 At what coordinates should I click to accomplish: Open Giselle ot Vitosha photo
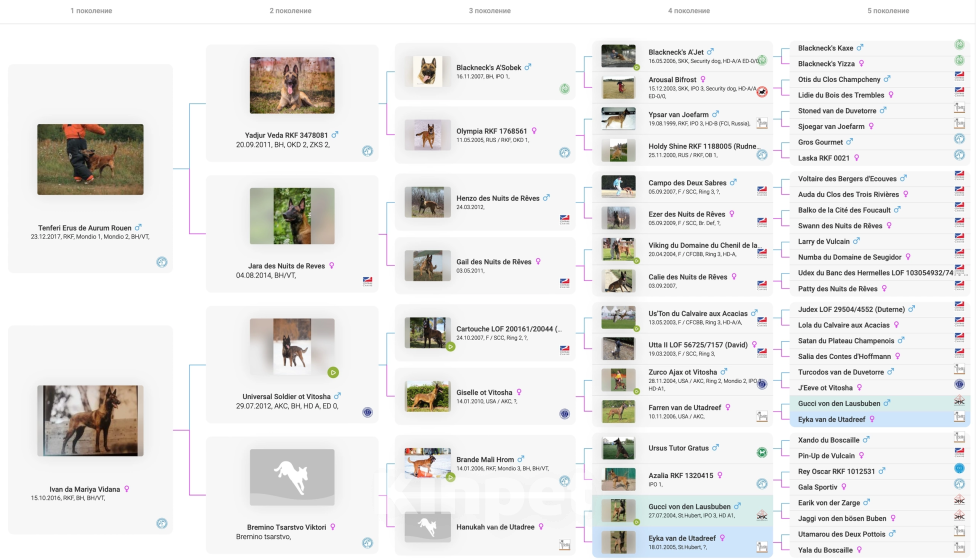click(x=428, y=396)
